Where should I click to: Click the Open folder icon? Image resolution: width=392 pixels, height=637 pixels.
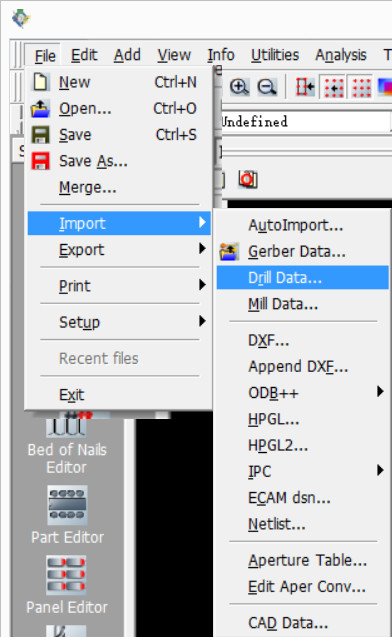click(x=40, y=108)
